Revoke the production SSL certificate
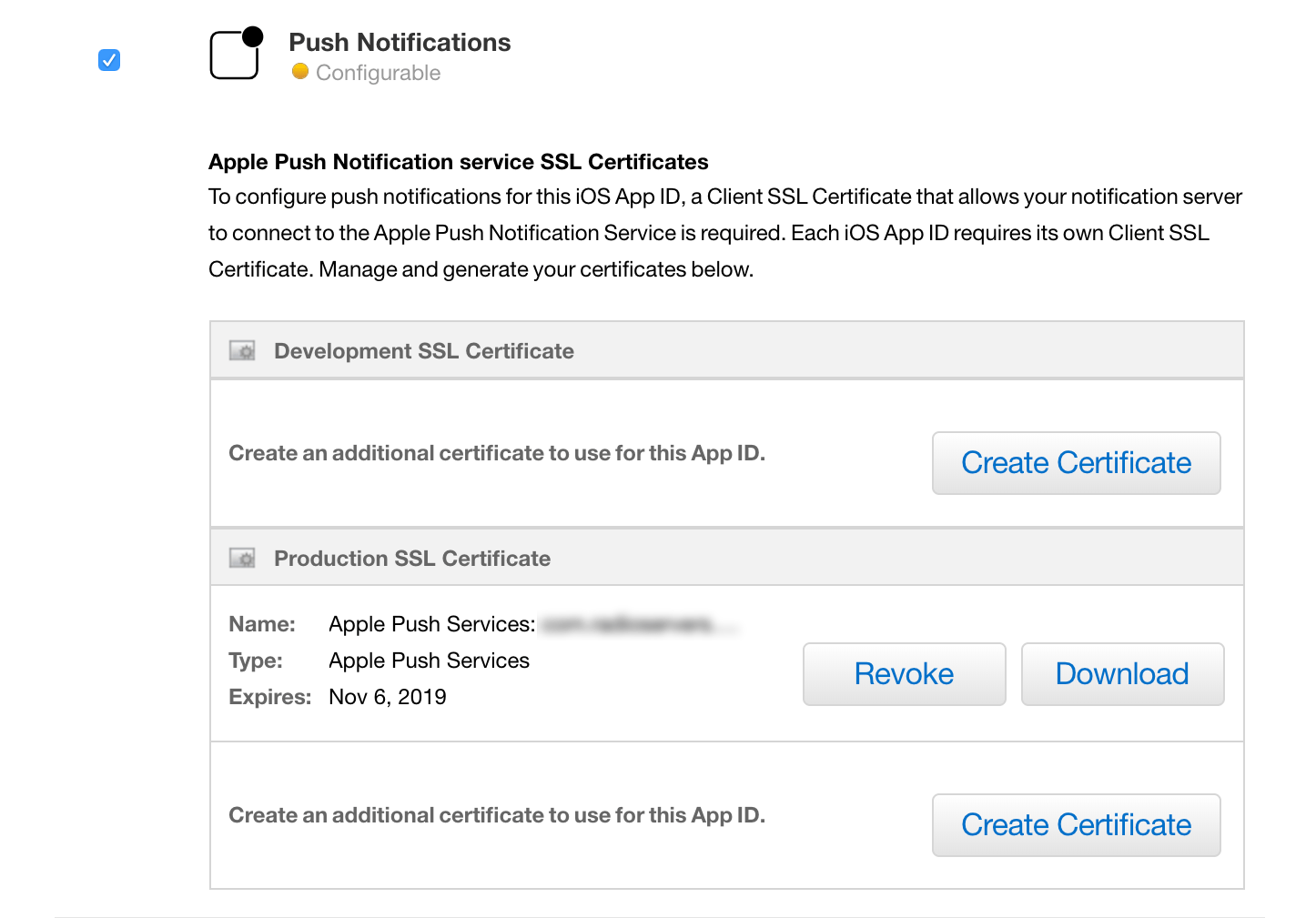 tap(903, 674)
